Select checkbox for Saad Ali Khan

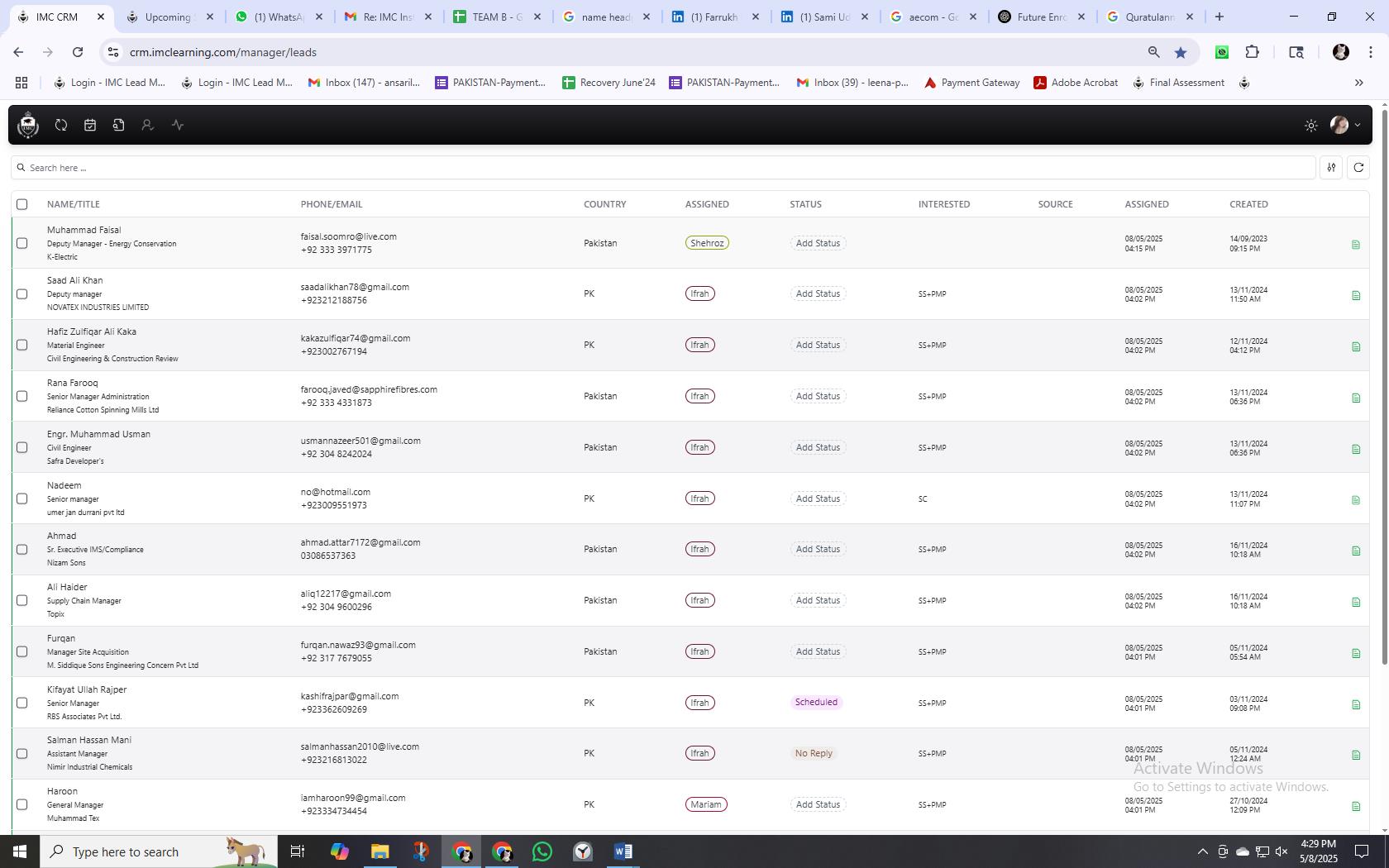point(22,294)
